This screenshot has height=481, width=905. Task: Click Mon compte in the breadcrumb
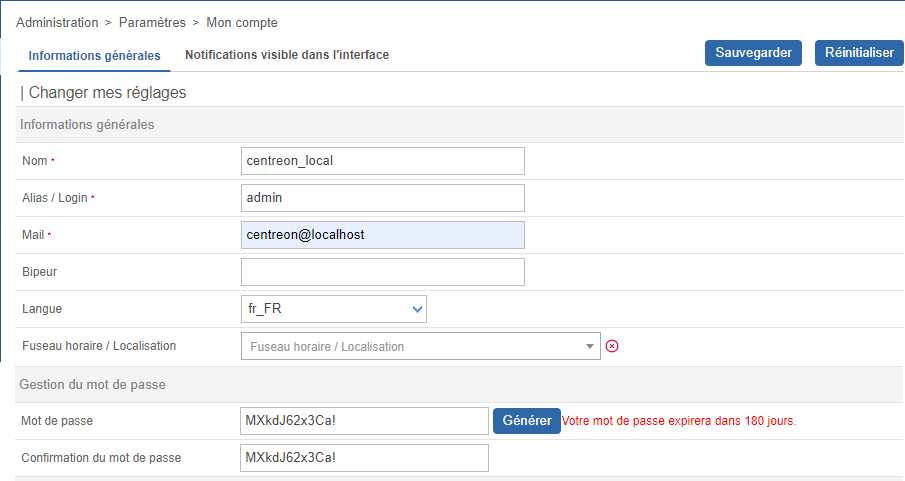pyautogui.click(x=242, y=22)
